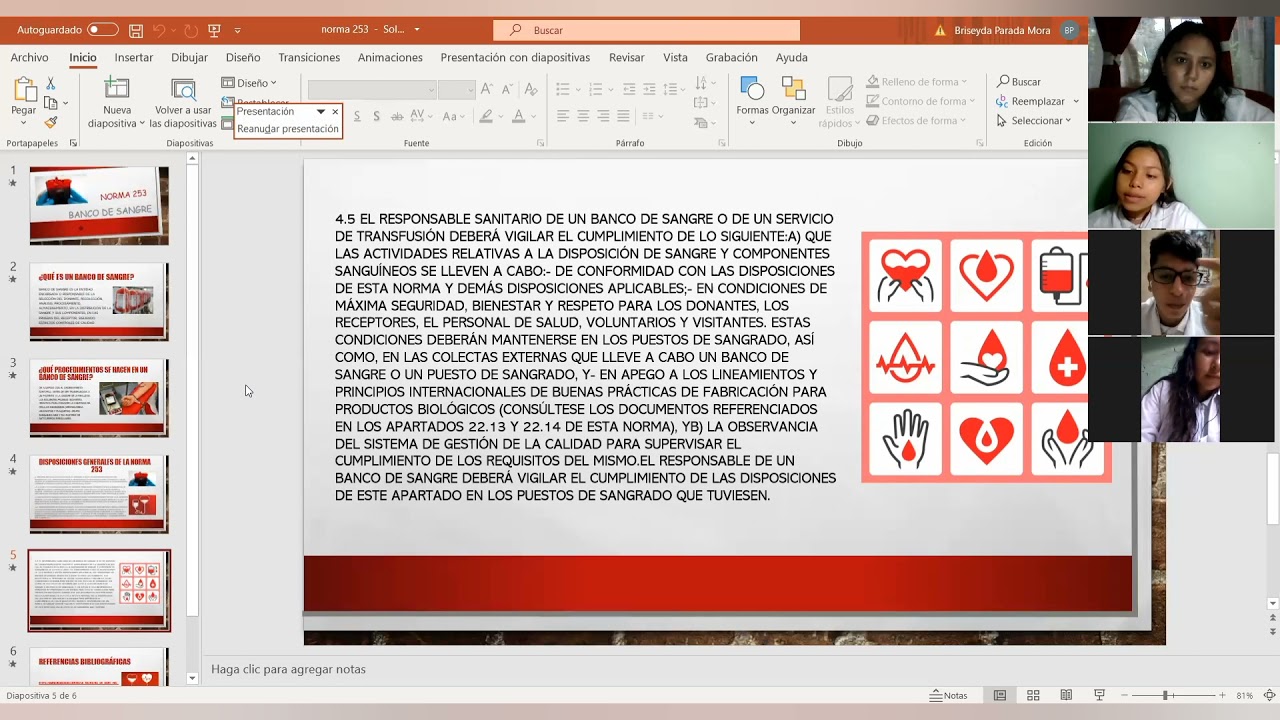Toggle align text left
This screenshot has height=720, width=1280.
[x=563, y=116]
